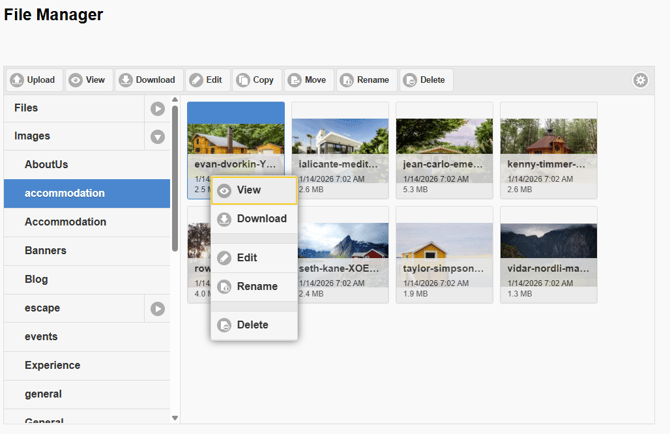The width and height of the screenshot is (670, 434).
Task: Select the kenny-timmer image thumbnail
Action: pyautogui.click(x=549, y=150)
